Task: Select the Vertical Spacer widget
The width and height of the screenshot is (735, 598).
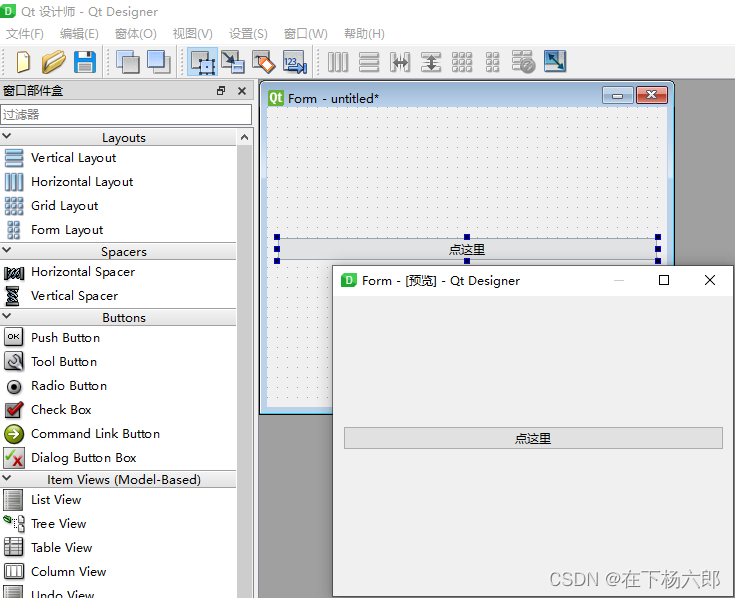Action: pos(118,296)
